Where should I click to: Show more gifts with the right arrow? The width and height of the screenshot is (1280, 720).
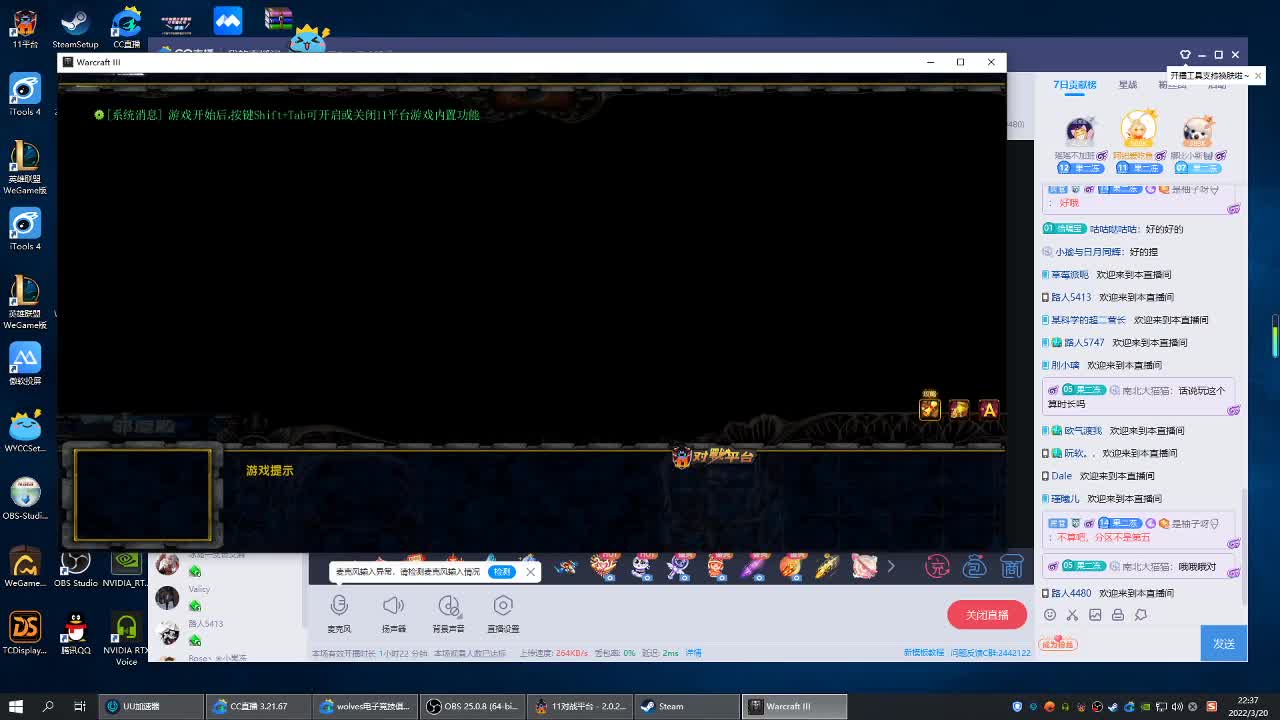[891, 566]
